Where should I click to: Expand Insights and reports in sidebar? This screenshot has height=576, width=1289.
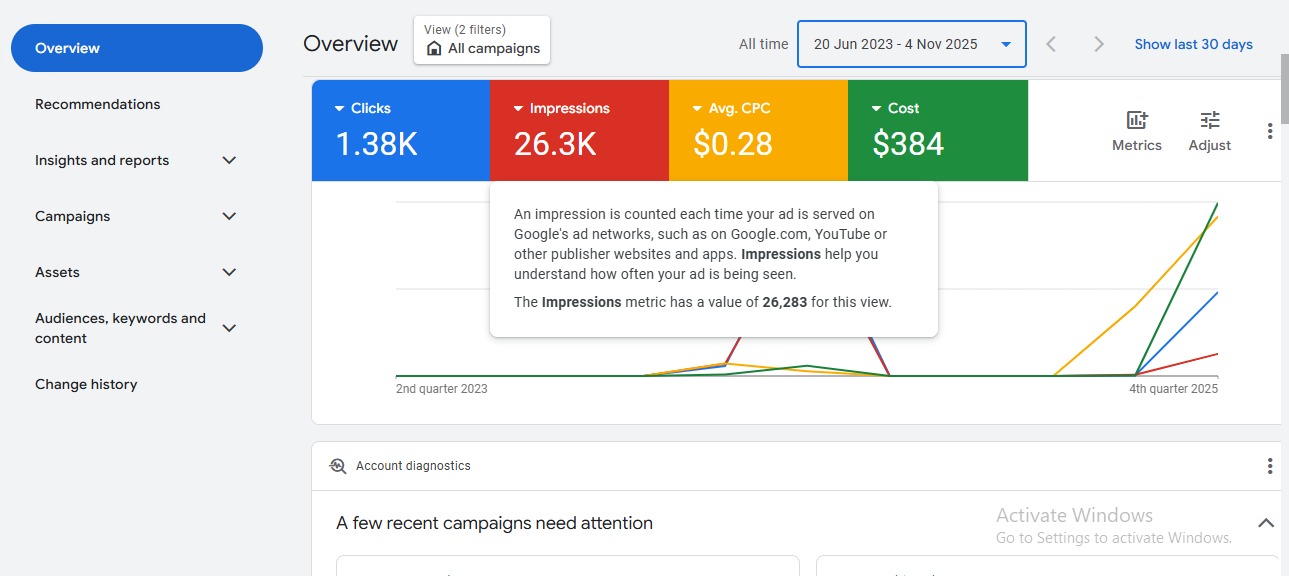pyautogui.click(x=229, y=160)
